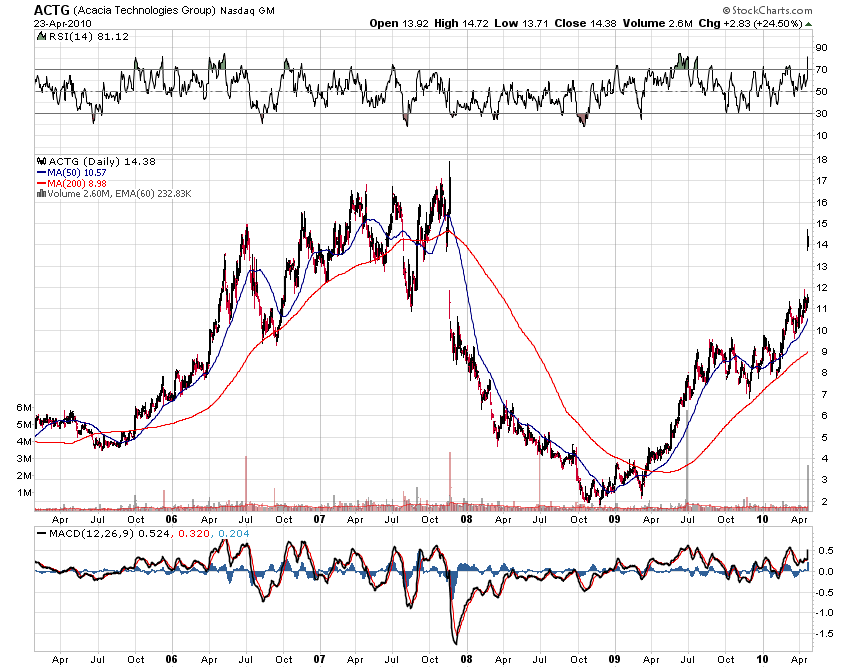Click the green up-arrow beside the Chg value
Screen dimensions: 850x668
click(x=809, y=24)
